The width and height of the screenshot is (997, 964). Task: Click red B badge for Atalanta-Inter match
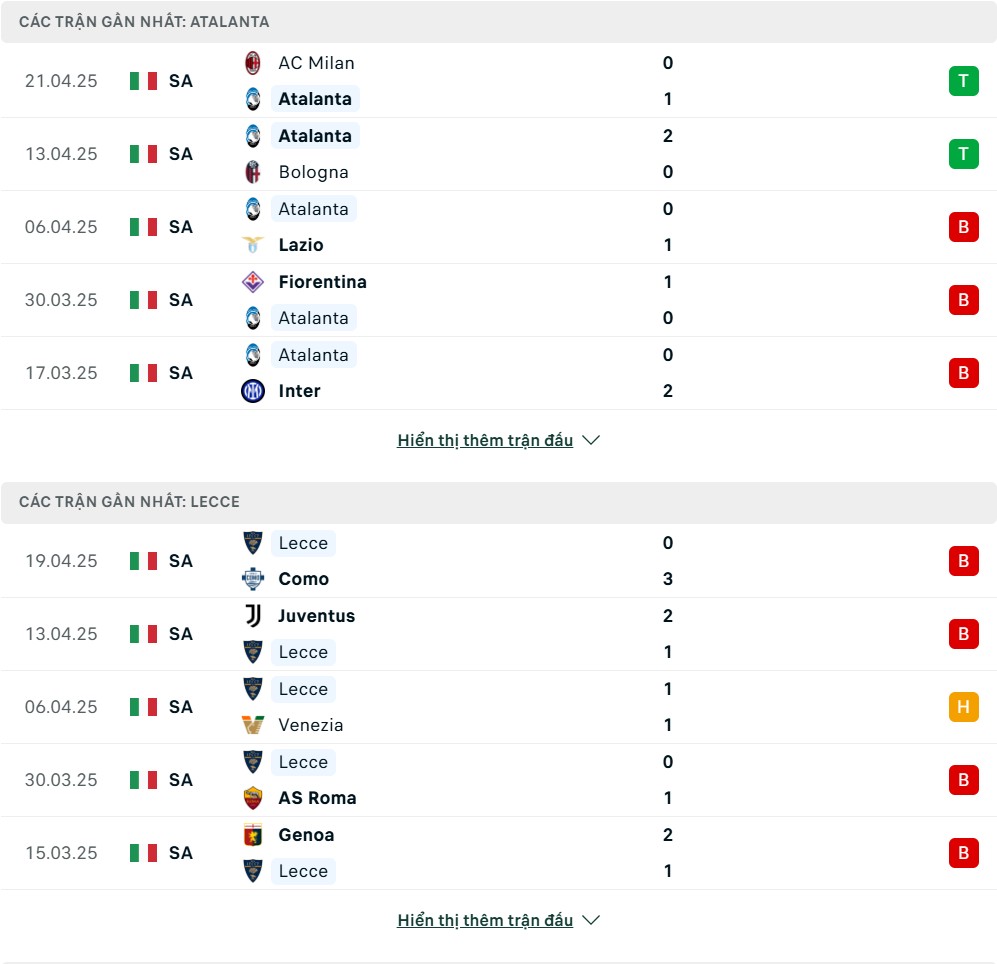963,373
